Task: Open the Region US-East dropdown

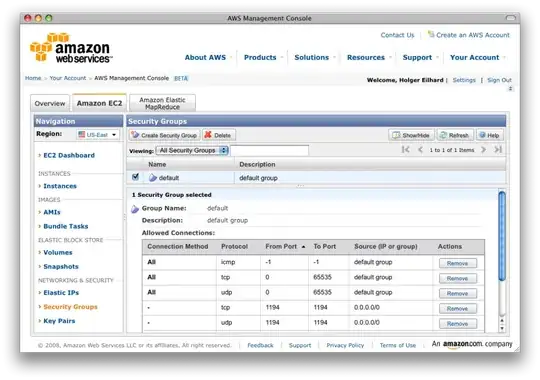Action: (x=98, y=135)
